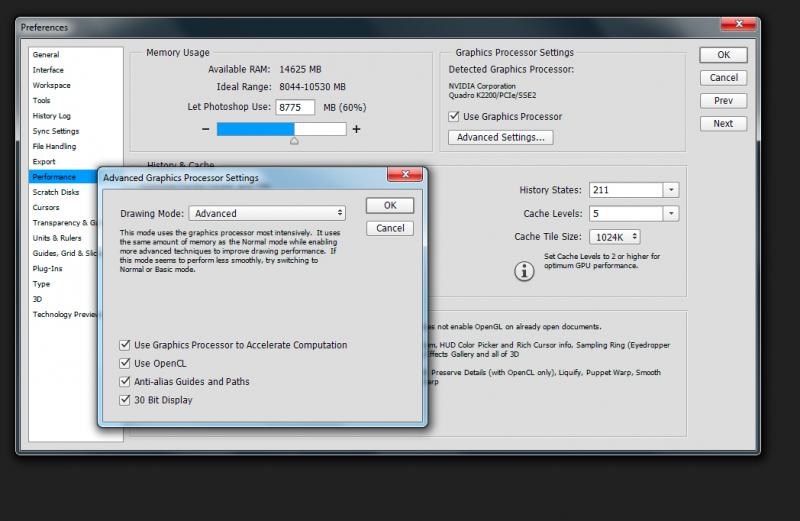Viewport: 800px width, 521px height.
Task: Open Transparency & Gamut preferences
Action: tap(65, 223)
